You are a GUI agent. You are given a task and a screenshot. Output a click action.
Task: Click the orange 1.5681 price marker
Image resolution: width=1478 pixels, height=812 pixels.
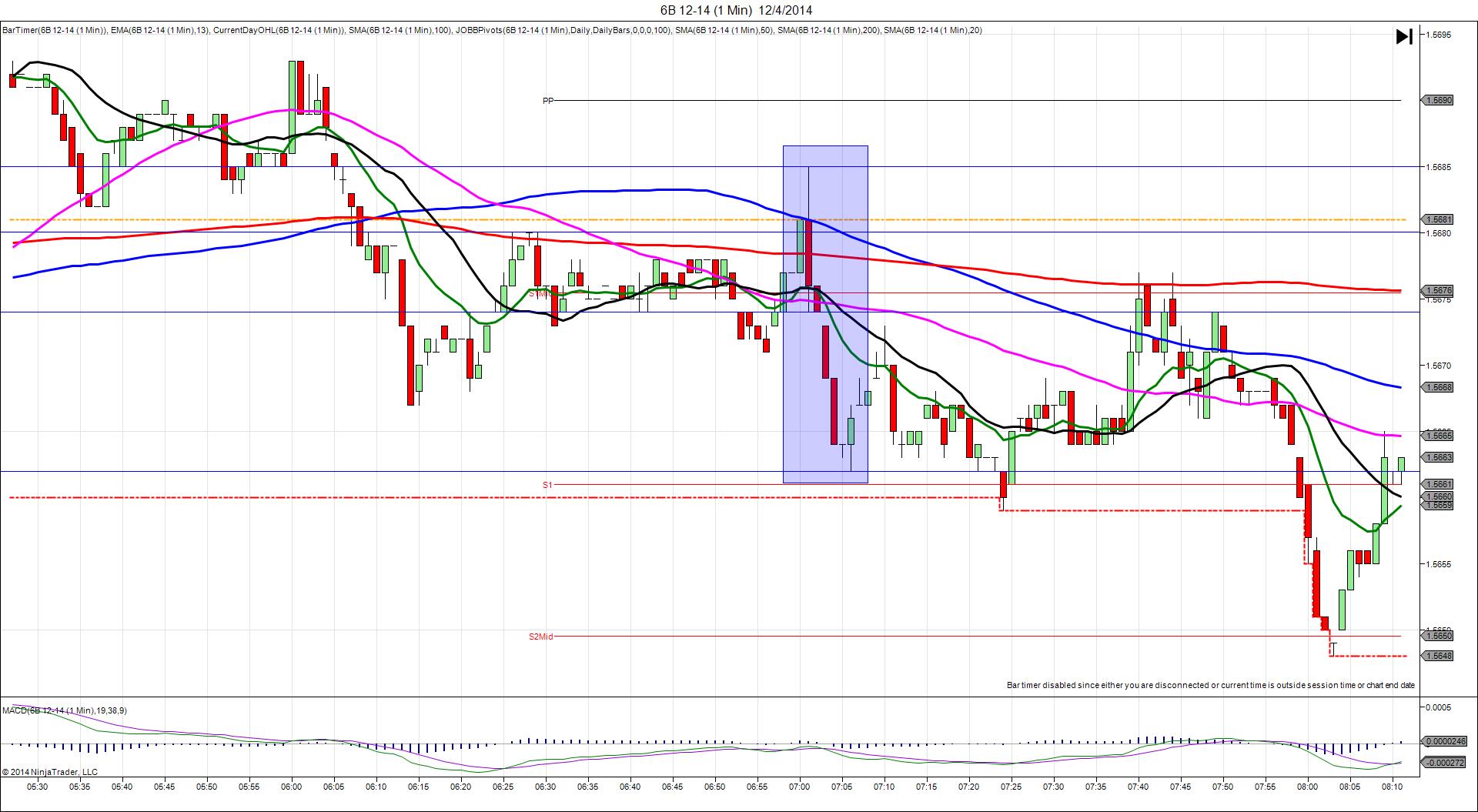pos(1438,219)
